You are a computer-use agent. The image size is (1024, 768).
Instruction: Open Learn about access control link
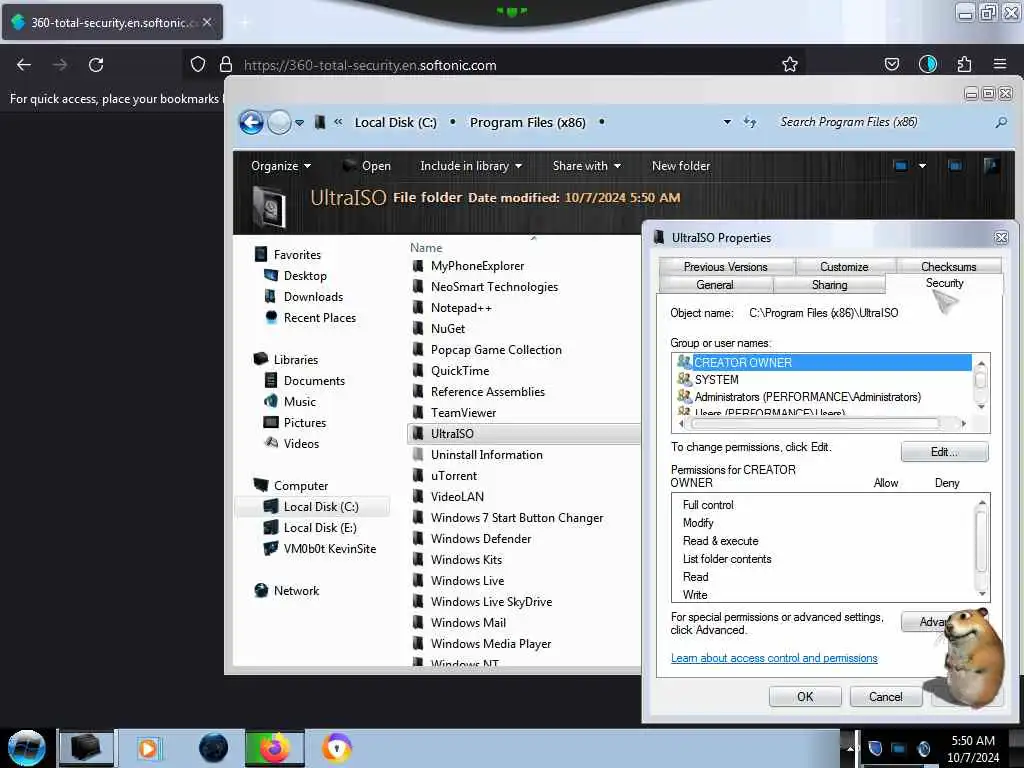(774, 658)
